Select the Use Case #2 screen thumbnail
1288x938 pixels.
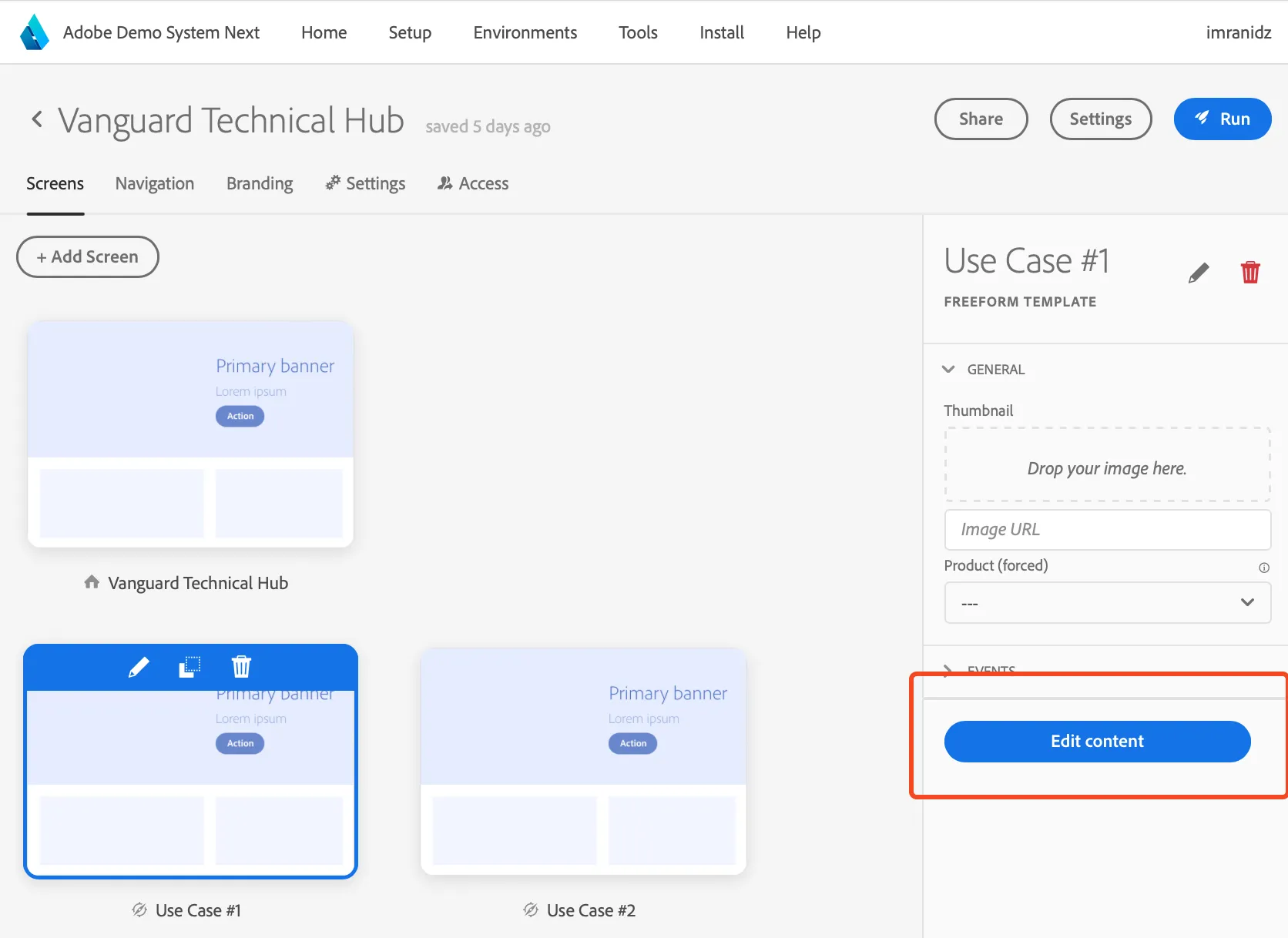coord(583,761)
